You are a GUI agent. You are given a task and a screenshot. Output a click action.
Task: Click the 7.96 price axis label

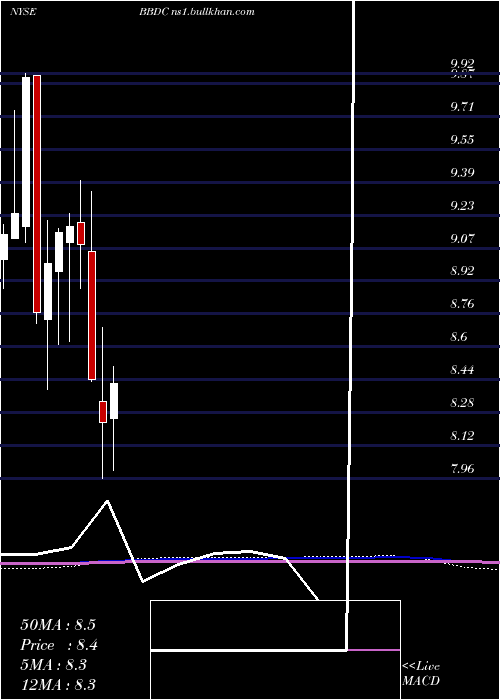pos(462,468)
